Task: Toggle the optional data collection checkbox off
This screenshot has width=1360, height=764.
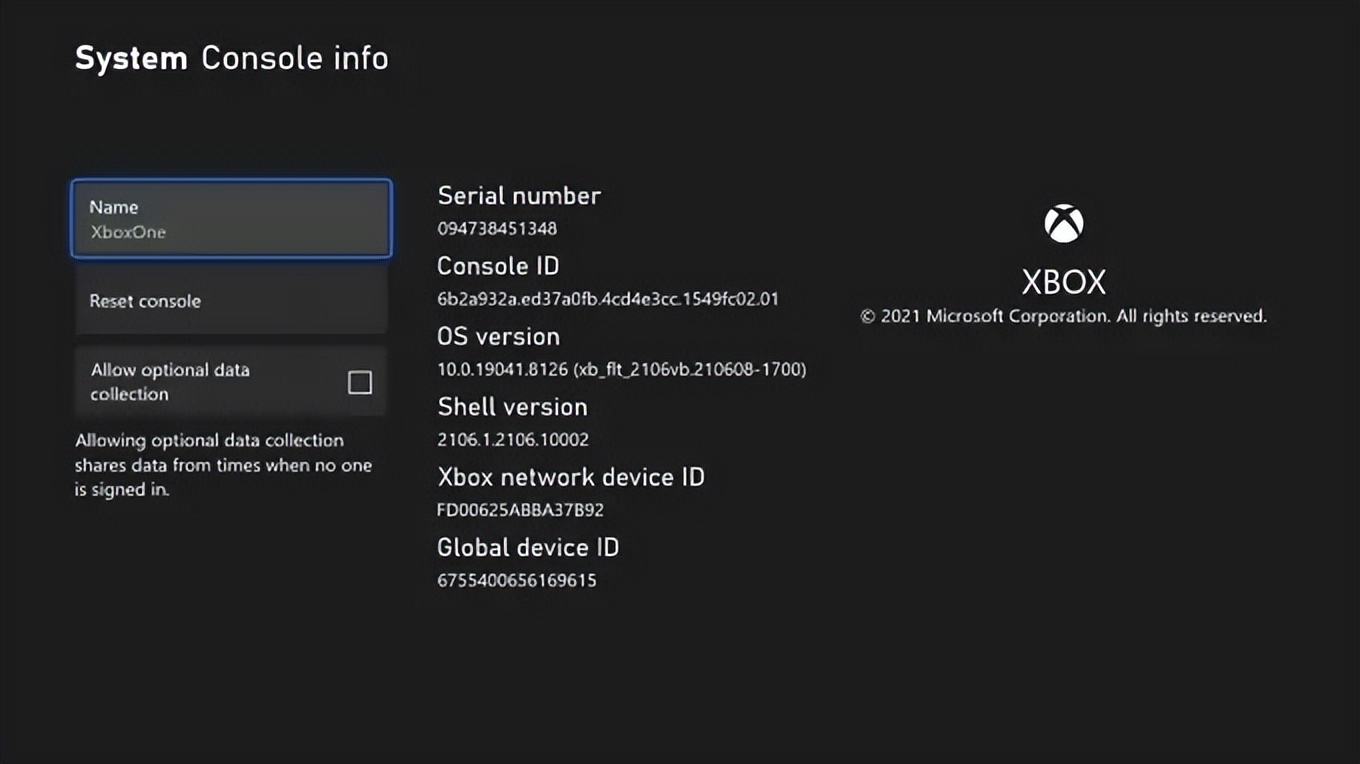Action: 360,382
